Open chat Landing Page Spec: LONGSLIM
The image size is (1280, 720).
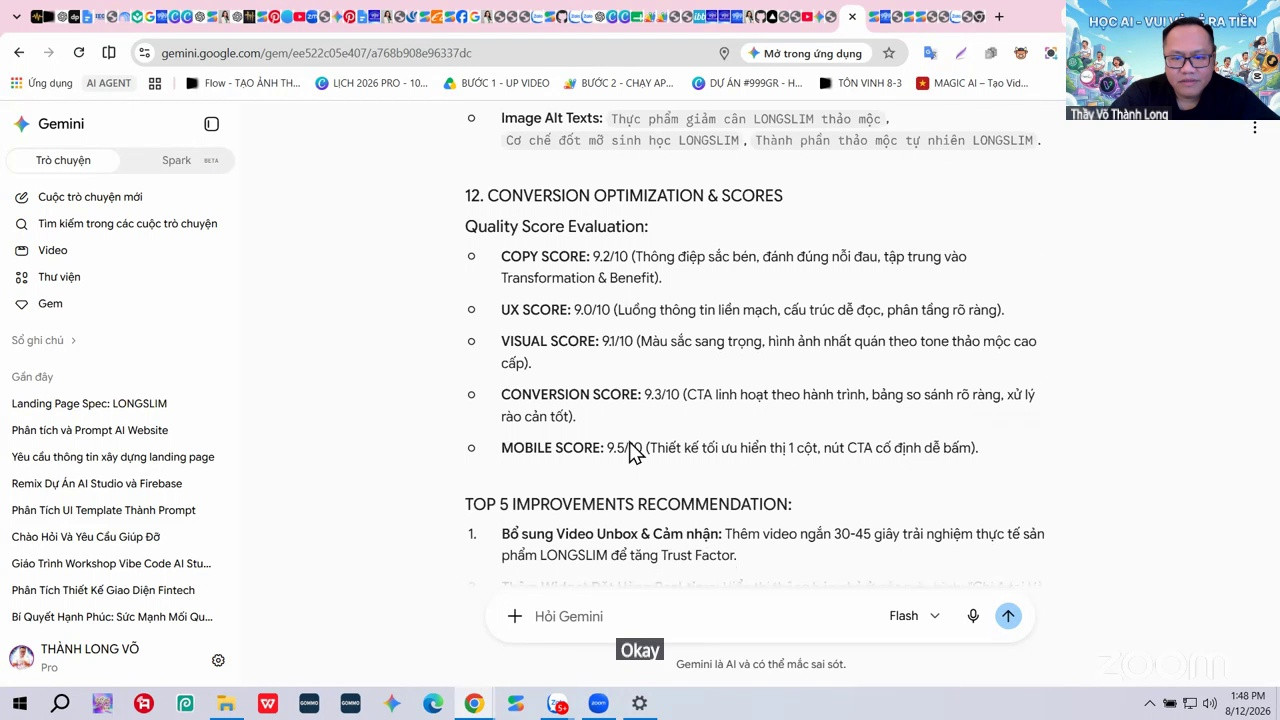89,404
